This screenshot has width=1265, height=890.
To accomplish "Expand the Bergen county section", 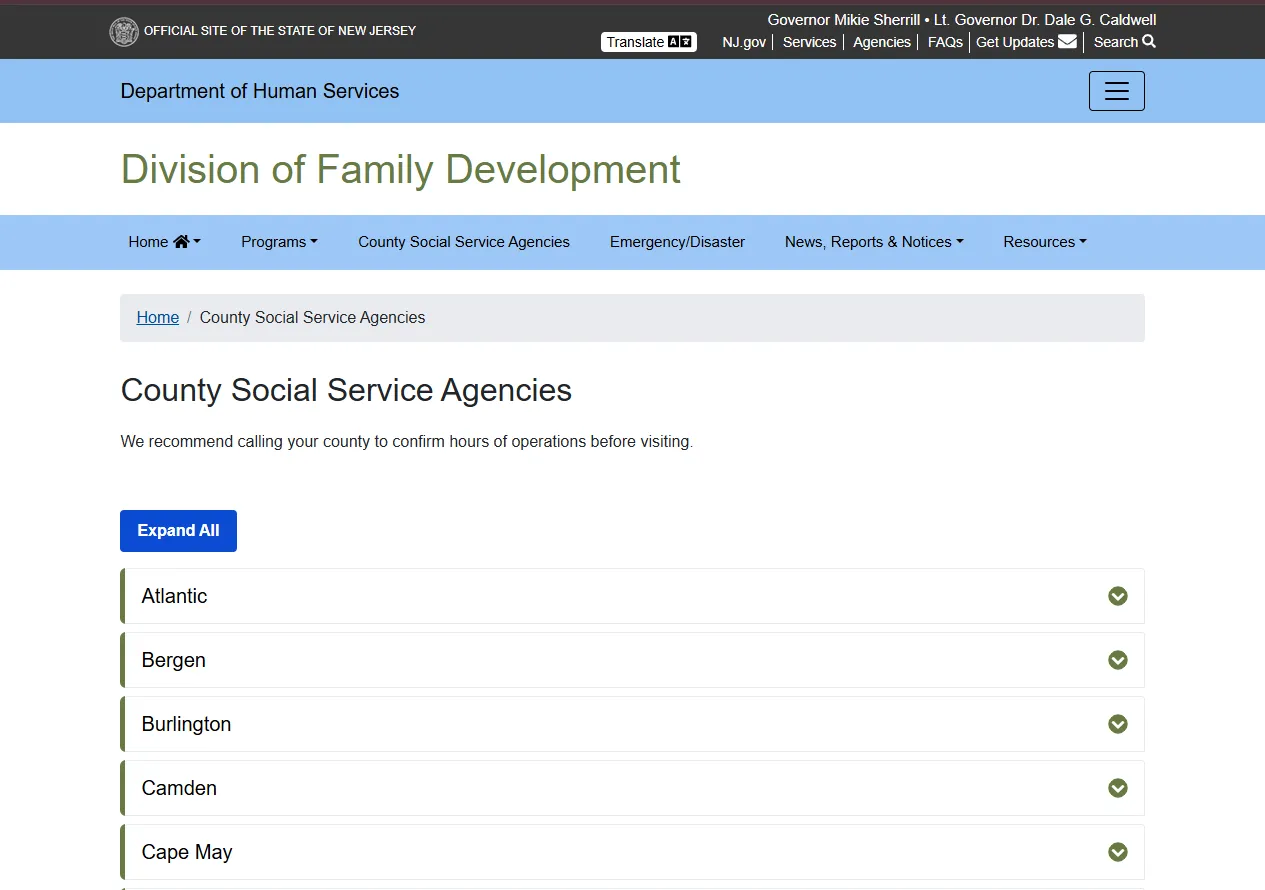I will (x=632, y=660).
